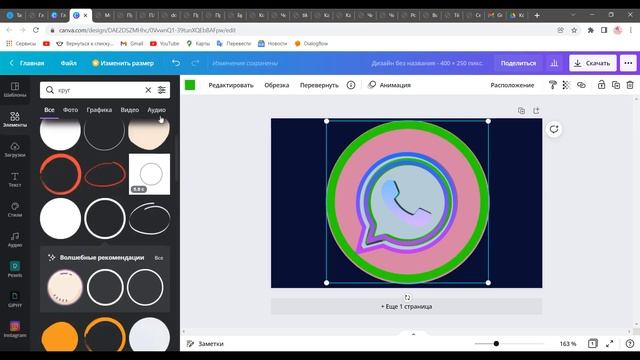
Task: Select the pink circle recommendation thumbnail
Action: coord(65,287)
